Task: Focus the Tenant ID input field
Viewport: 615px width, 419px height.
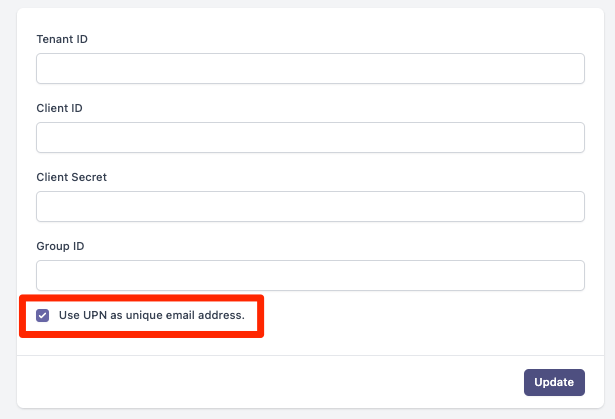Action: point(310,69)
